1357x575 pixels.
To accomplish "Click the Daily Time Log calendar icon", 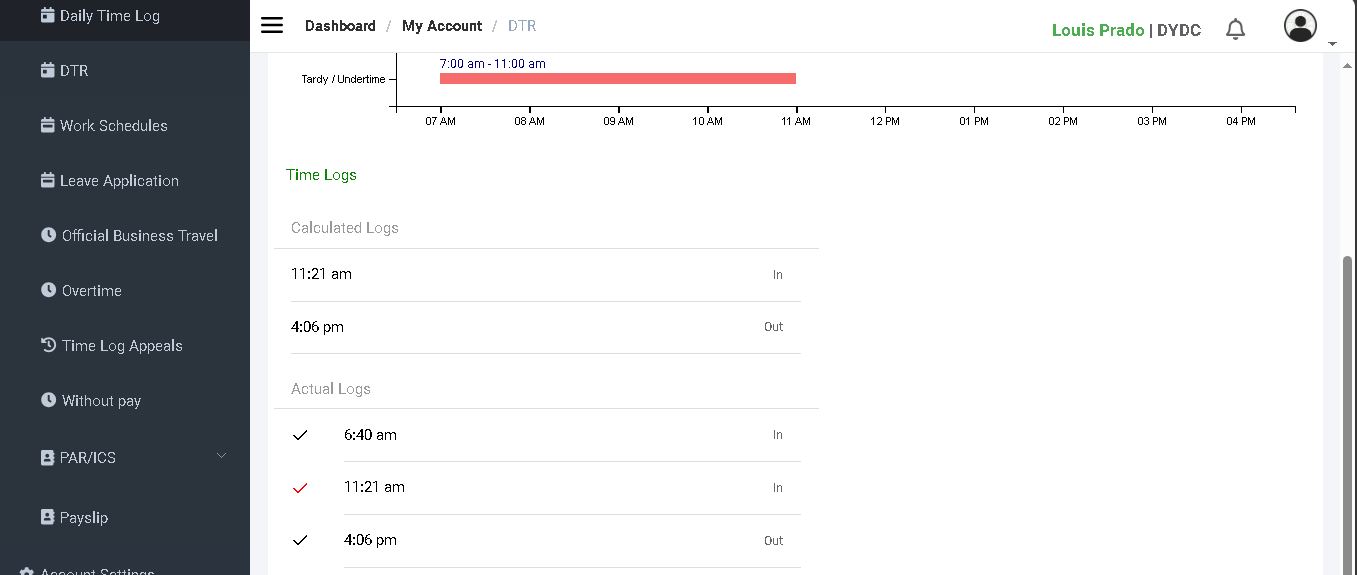I will point(47,15).
